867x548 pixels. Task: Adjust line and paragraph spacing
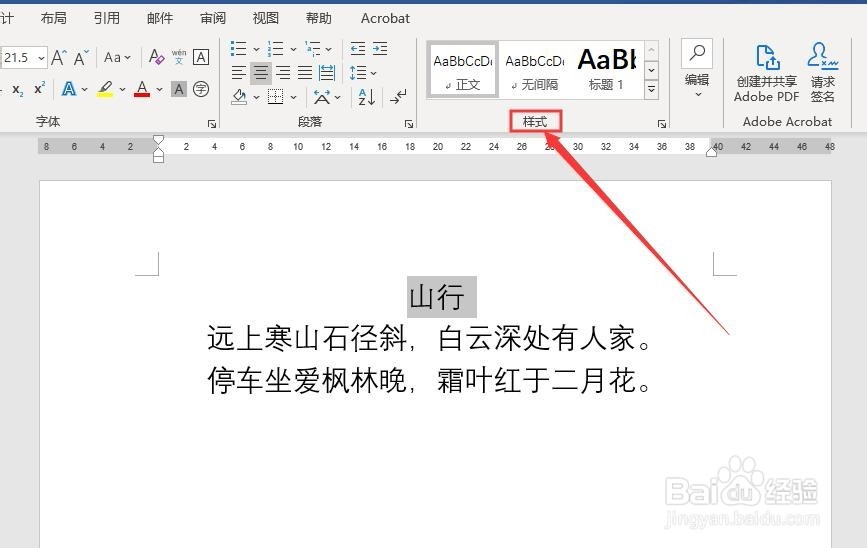(x=358, y=72)
